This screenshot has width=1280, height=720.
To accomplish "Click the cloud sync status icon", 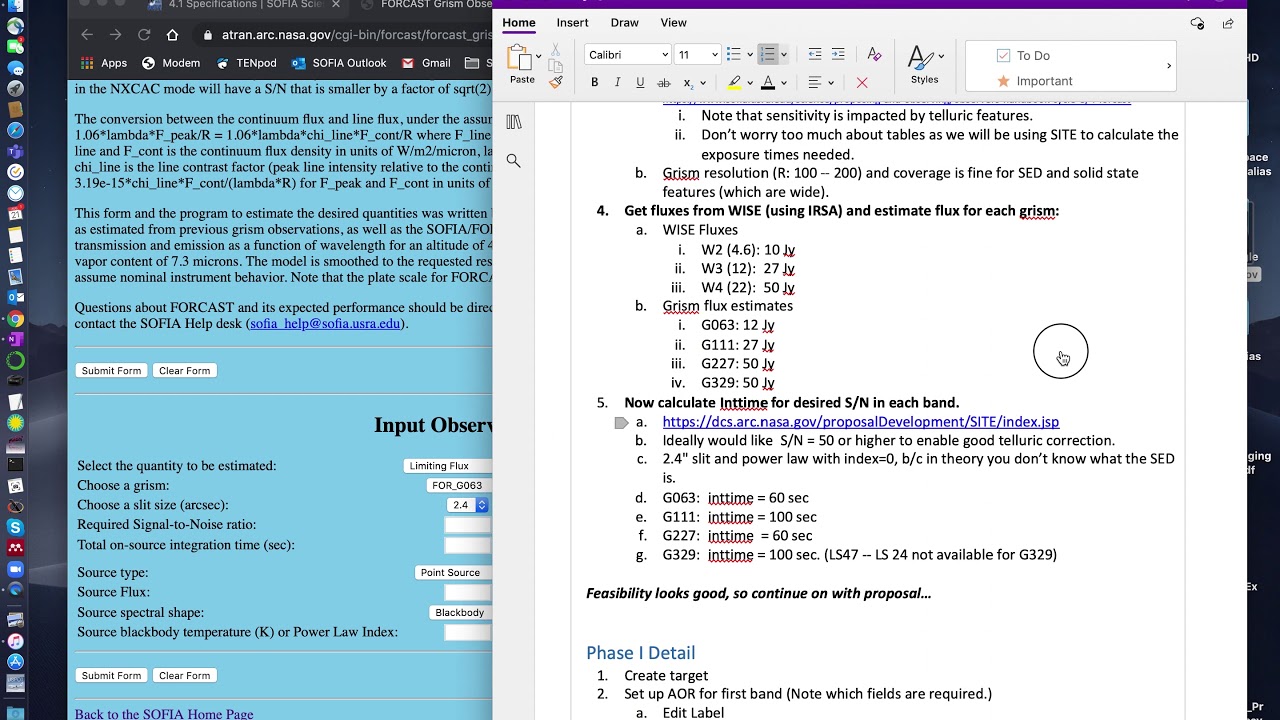I will click(1197, 23).
